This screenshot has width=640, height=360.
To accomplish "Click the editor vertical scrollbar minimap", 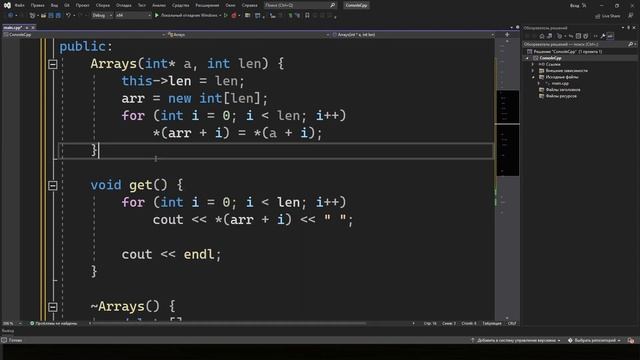I will tap(507, 180).
